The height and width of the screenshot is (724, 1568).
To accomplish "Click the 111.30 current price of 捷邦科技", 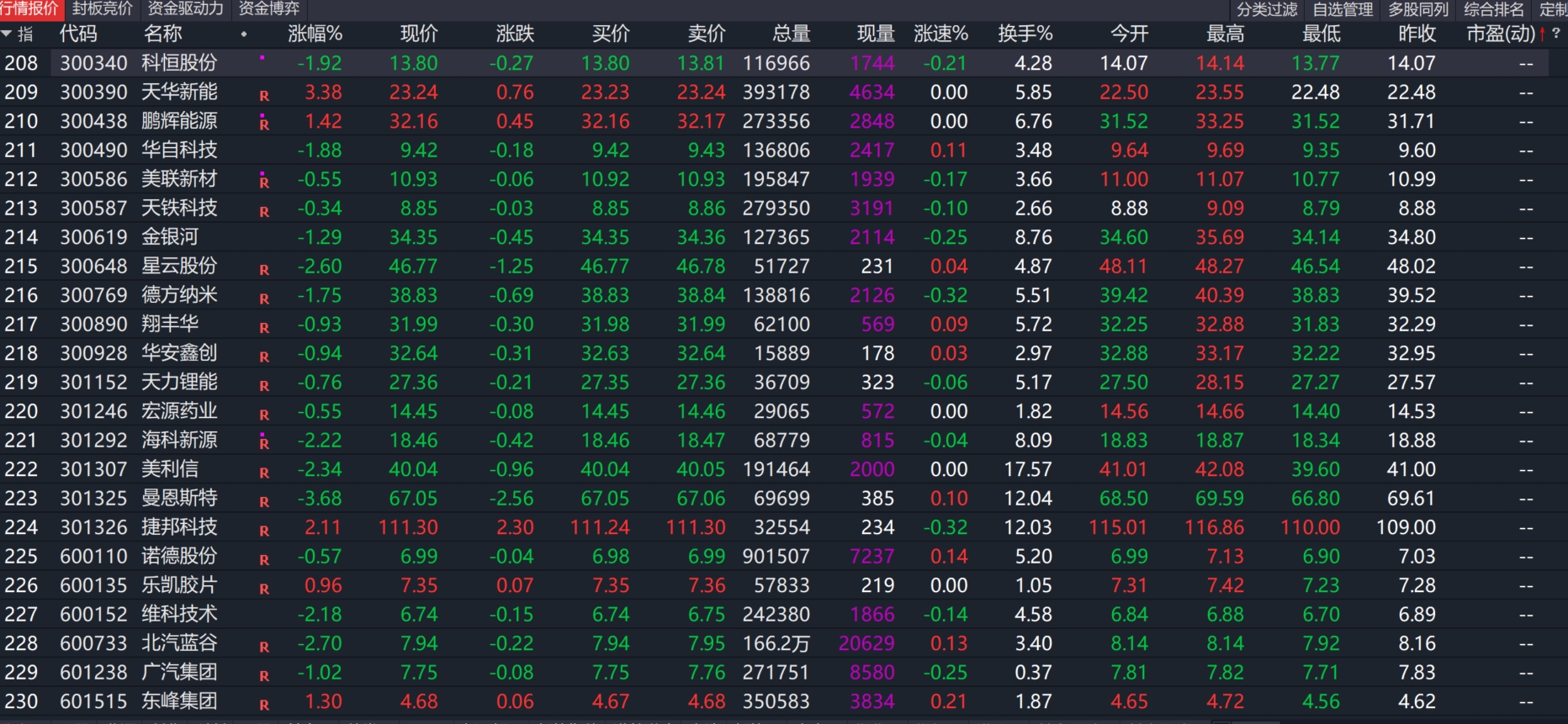I will point(408,527).
